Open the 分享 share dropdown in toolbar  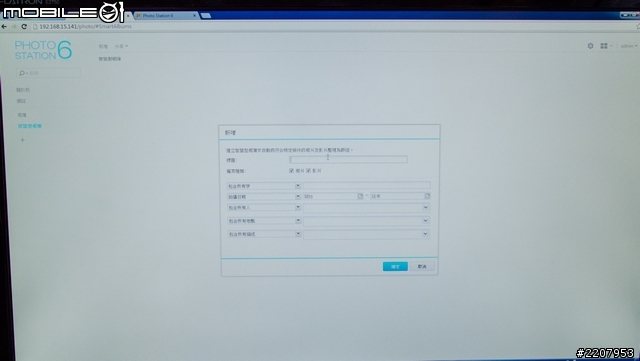point(121,47)
